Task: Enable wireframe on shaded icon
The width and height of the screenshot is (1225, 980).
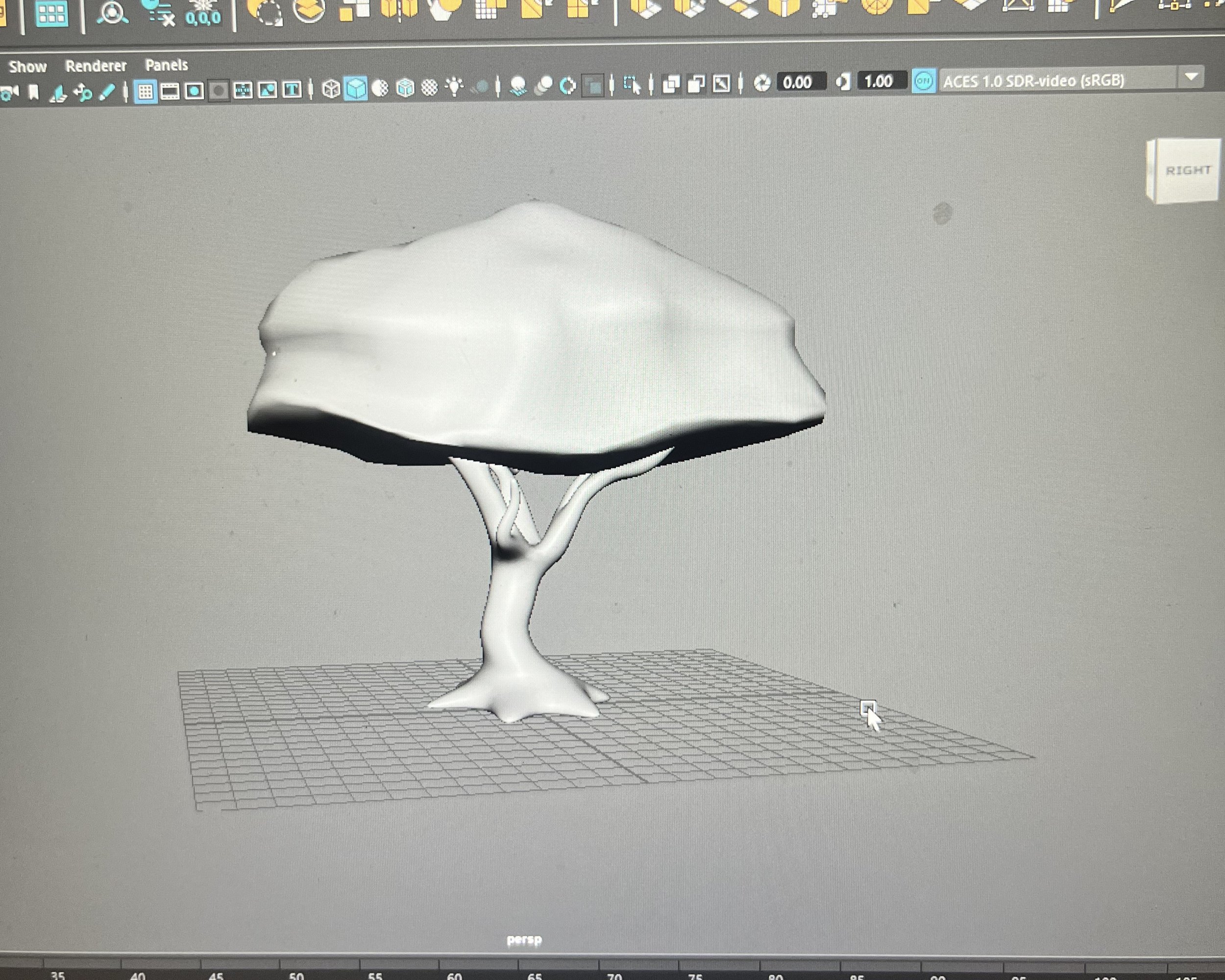Action: pyautogui.click(x=405, y=88)
